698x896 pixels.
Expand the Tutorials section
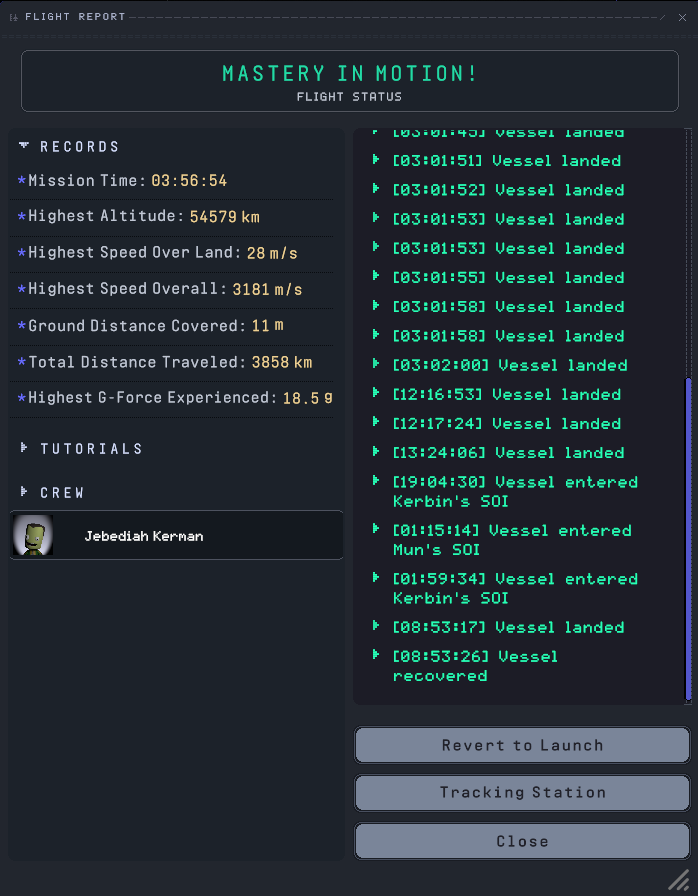pos(24,448)
